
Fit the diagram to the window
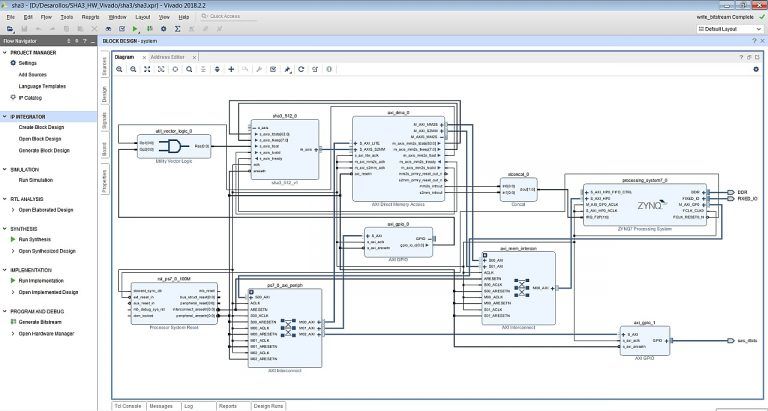[x=147, y=70]
